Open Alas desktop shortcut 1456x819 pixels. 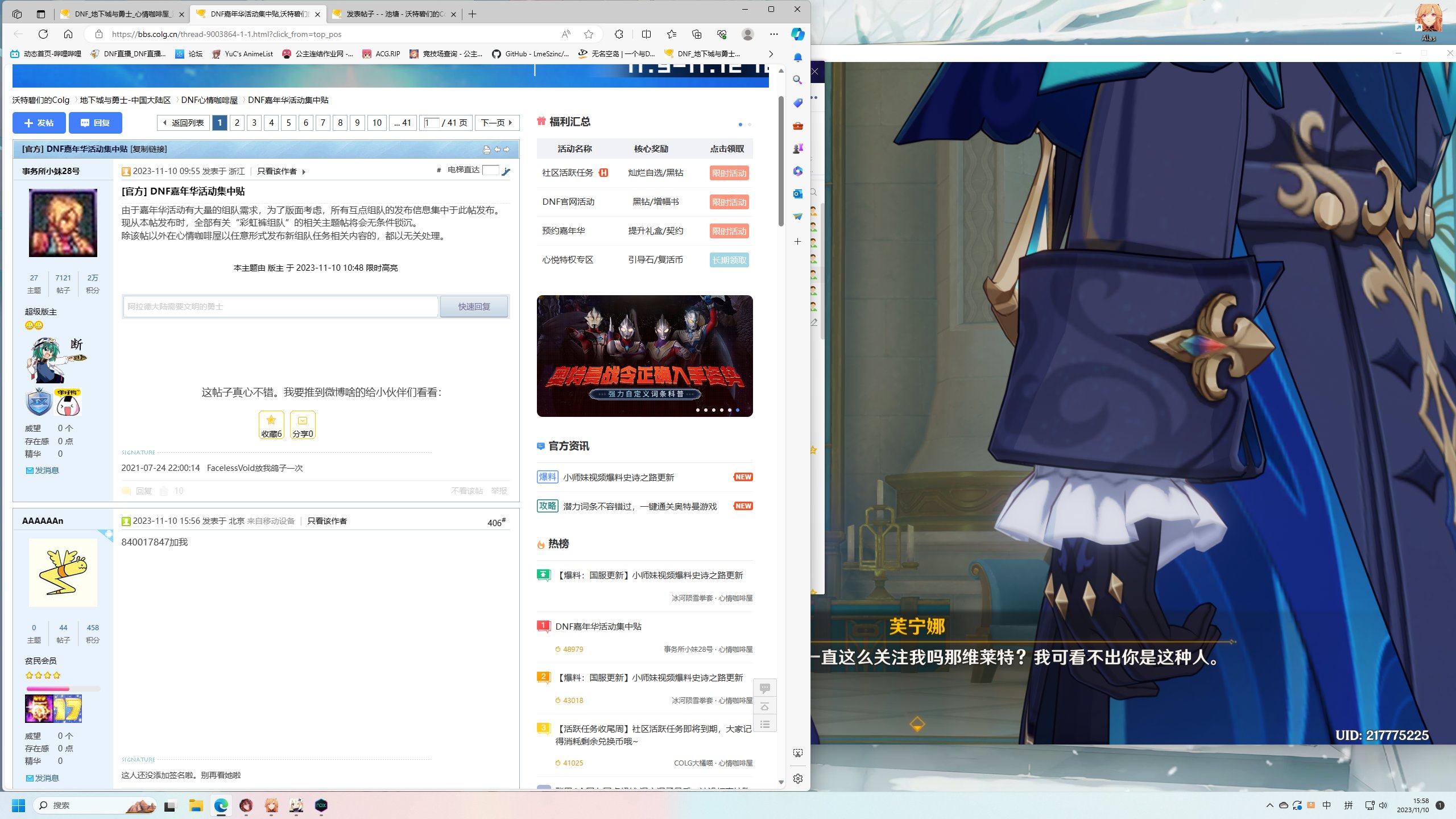click(x=1428, y=22)
